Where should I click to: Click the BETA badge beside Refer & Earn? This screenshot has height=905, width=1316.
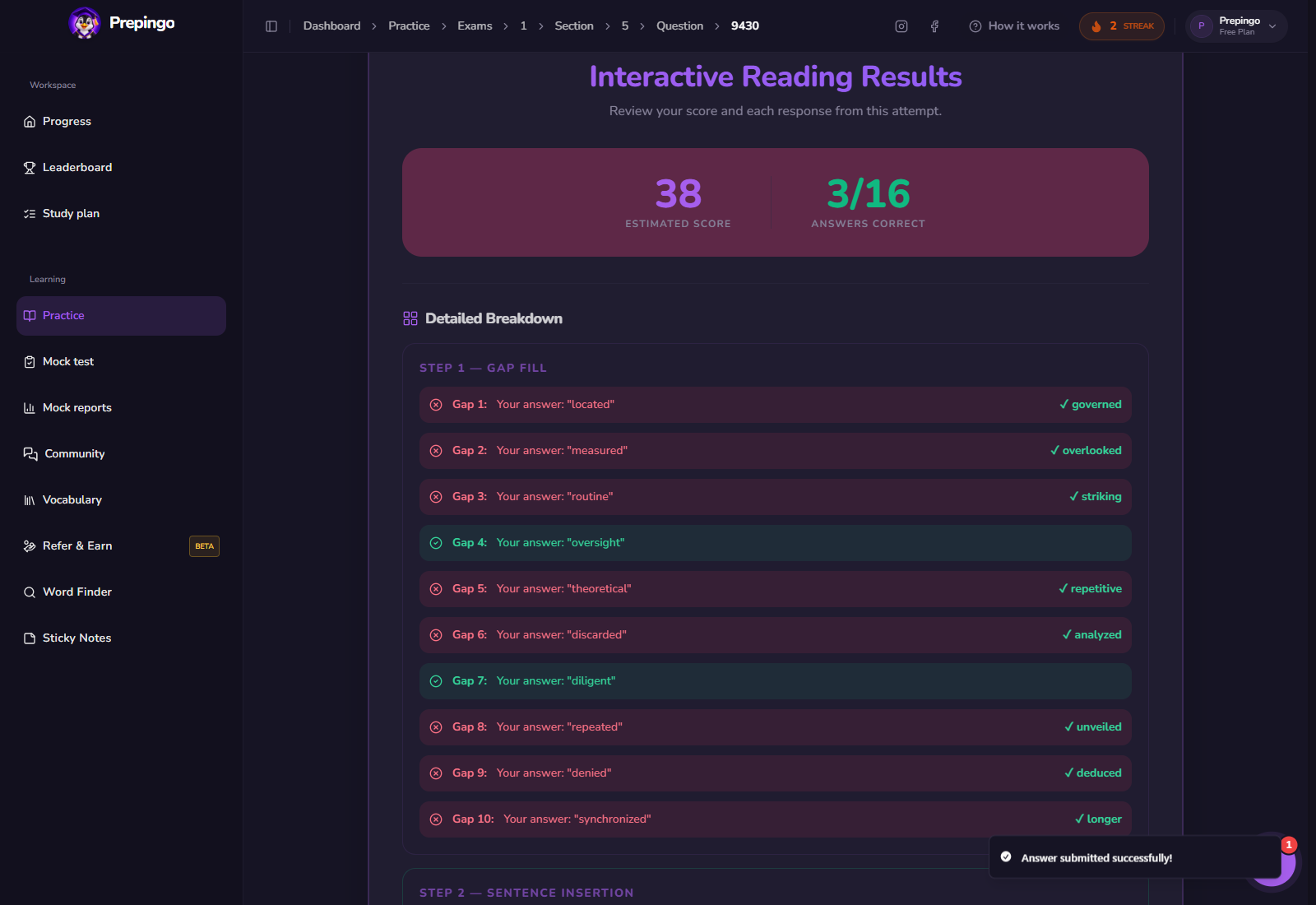[x=204, y=546]
